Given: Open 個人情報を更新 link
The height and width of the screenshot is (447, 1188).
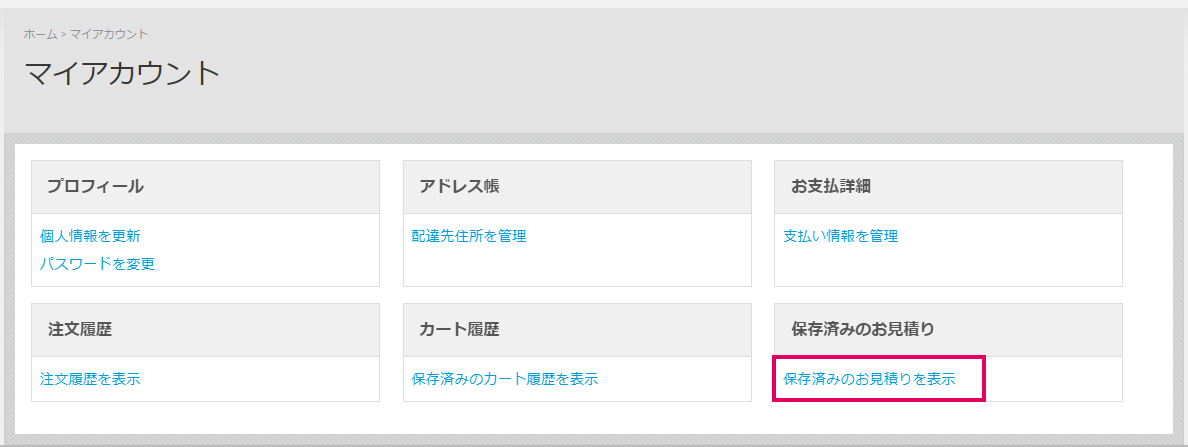Looking at the screenshot, I should 90,236.
